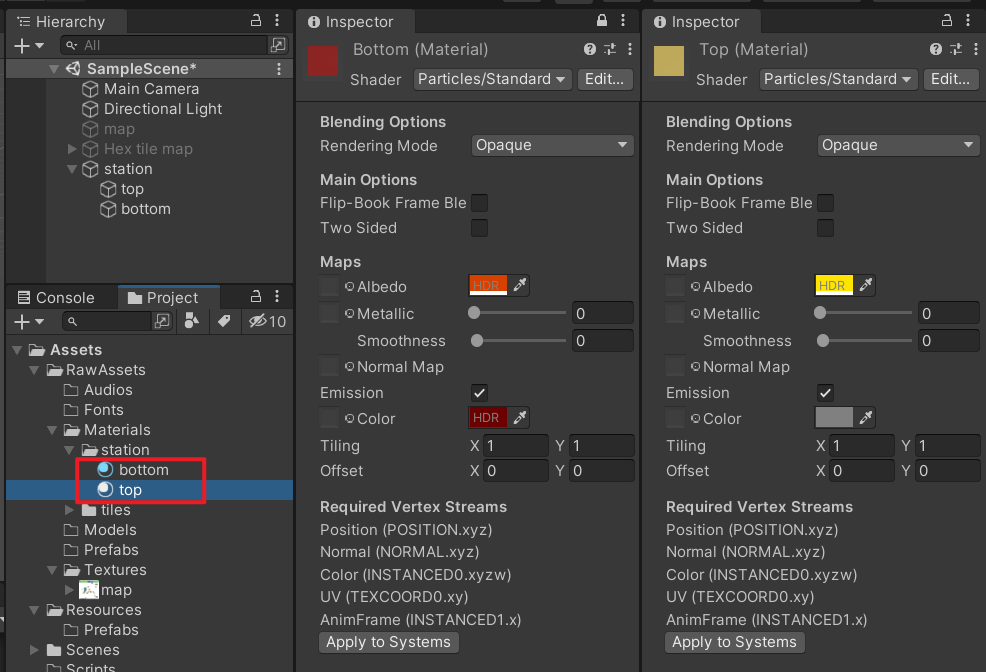Lock the Project panel
This screenshot has width=986, height=672.
256,296
